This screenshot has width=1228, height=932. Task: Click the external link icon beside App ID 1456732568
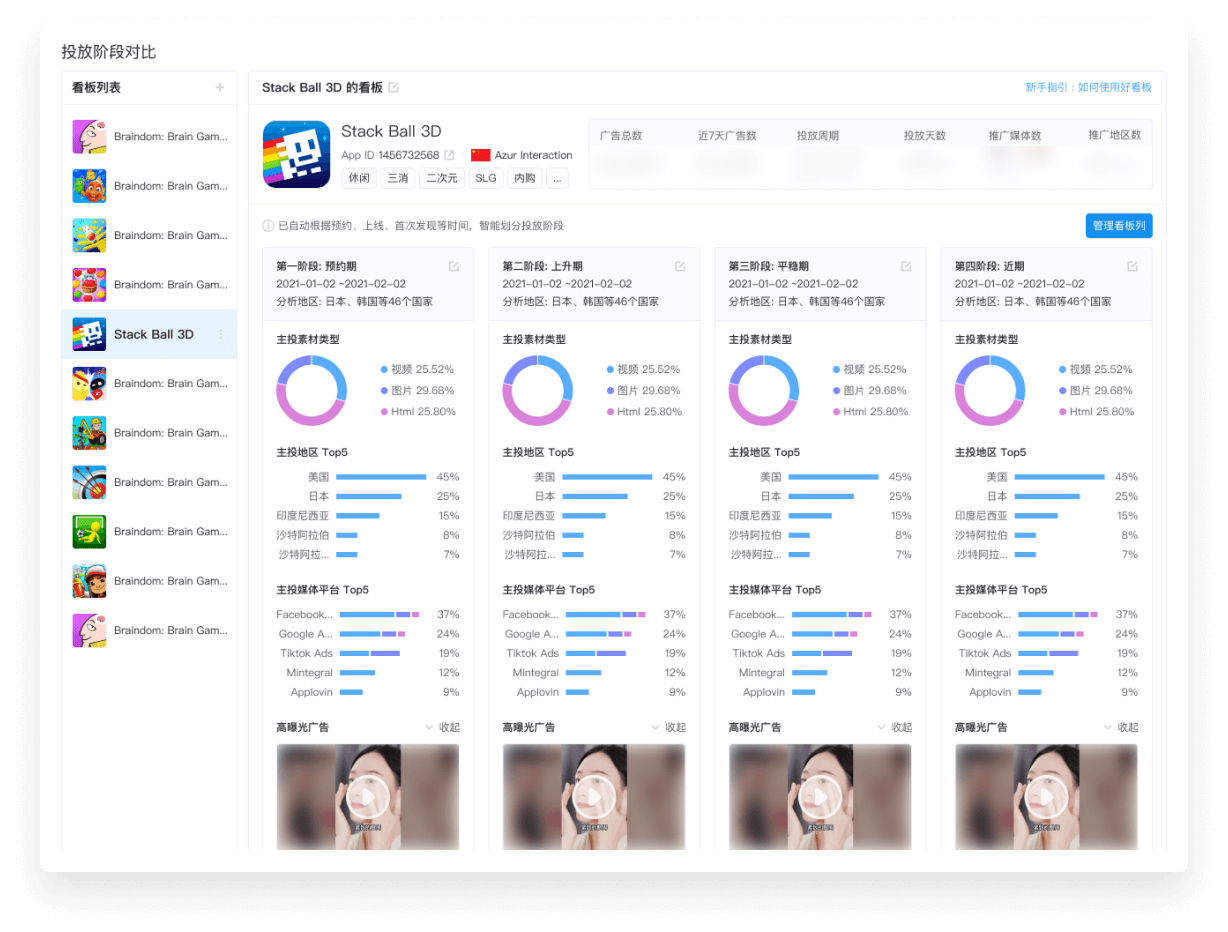tap(447, 155)
